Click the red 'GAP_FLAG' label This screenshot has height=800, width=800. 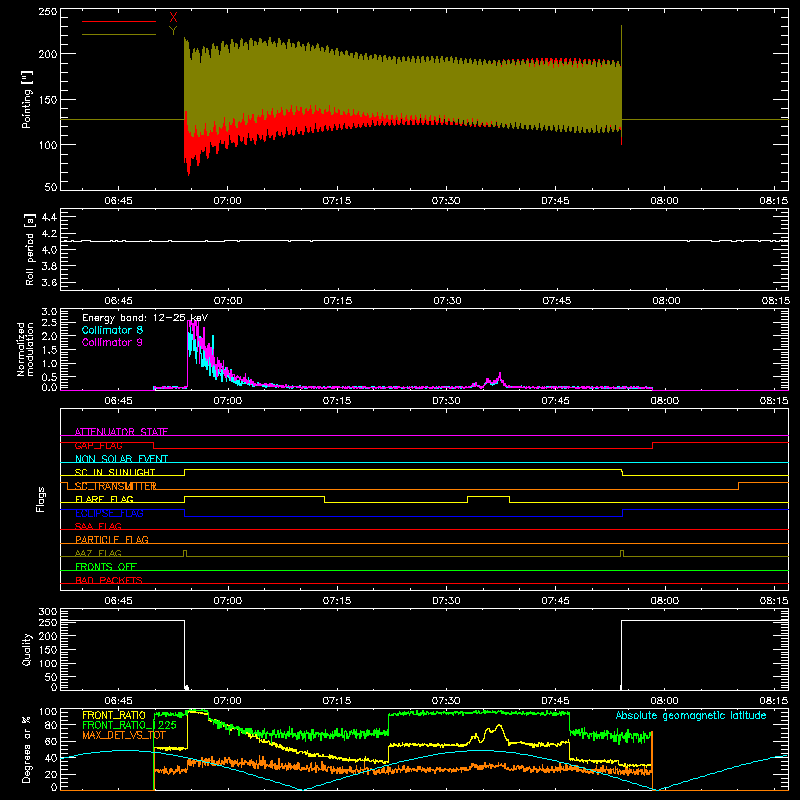tap(98, 445)
